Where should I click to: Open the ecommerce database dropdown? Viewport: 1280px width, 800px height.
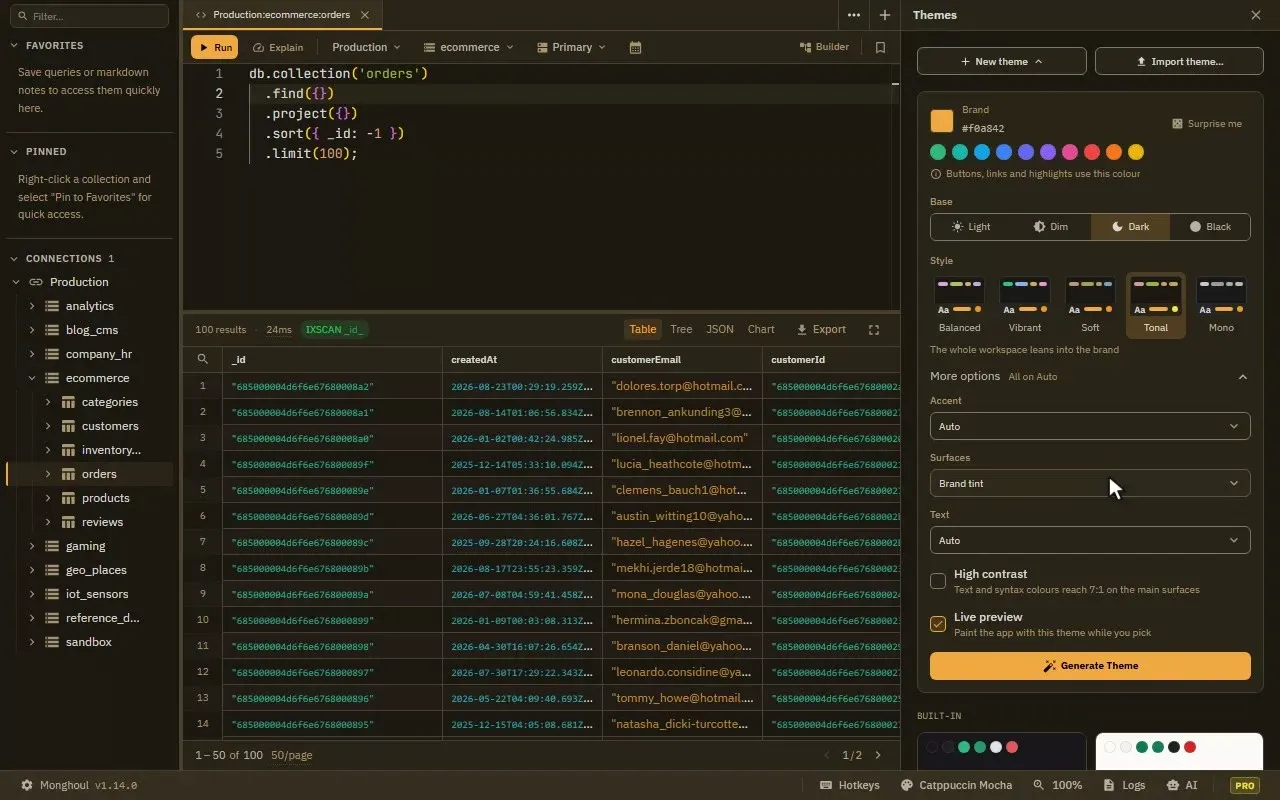pos(469,47)
